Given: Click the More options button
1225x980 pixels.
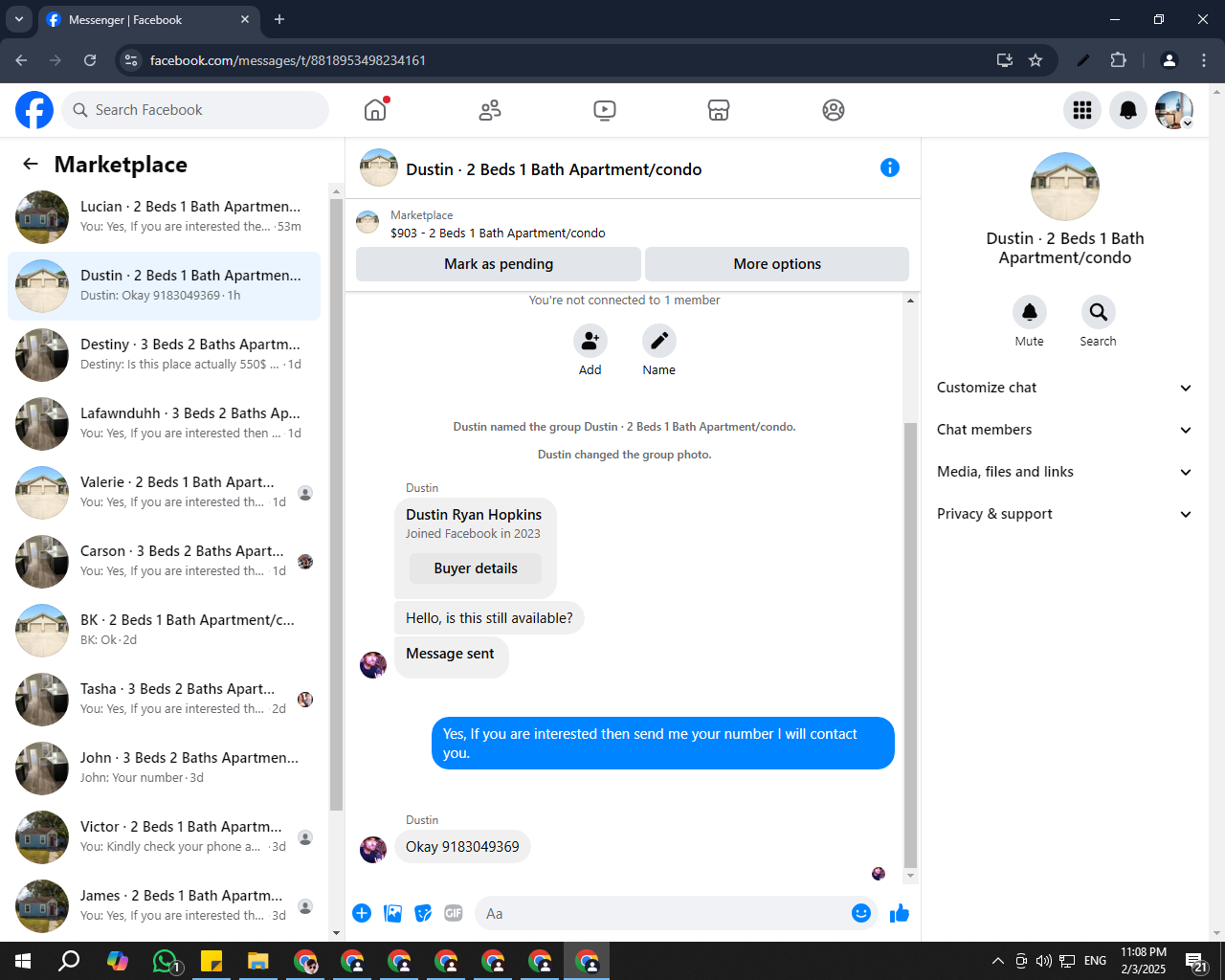Looking at the screenshot, I should point(777,264).
